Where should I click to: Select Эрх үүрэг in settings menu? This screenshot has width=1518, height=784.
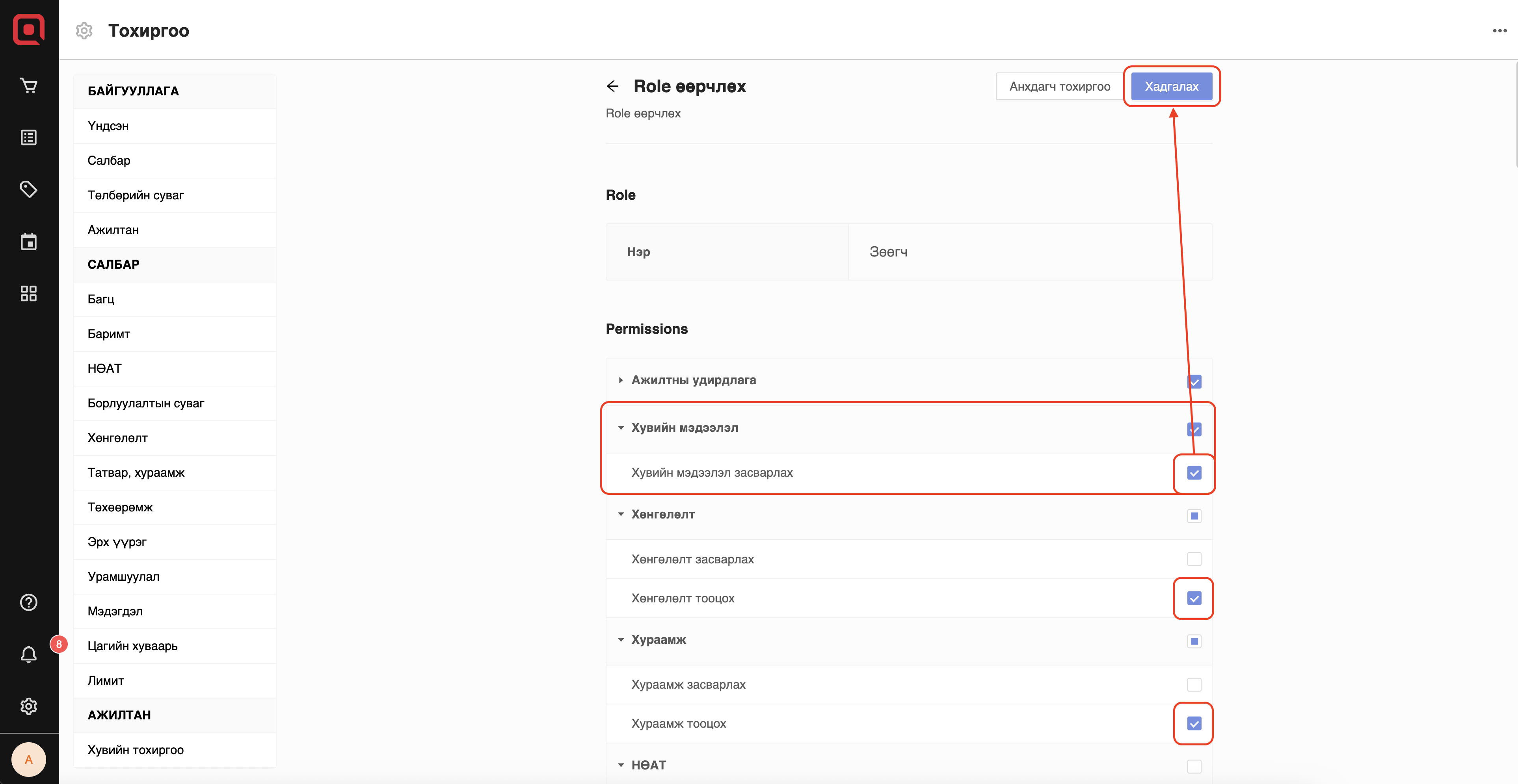(x=117, y=542)
